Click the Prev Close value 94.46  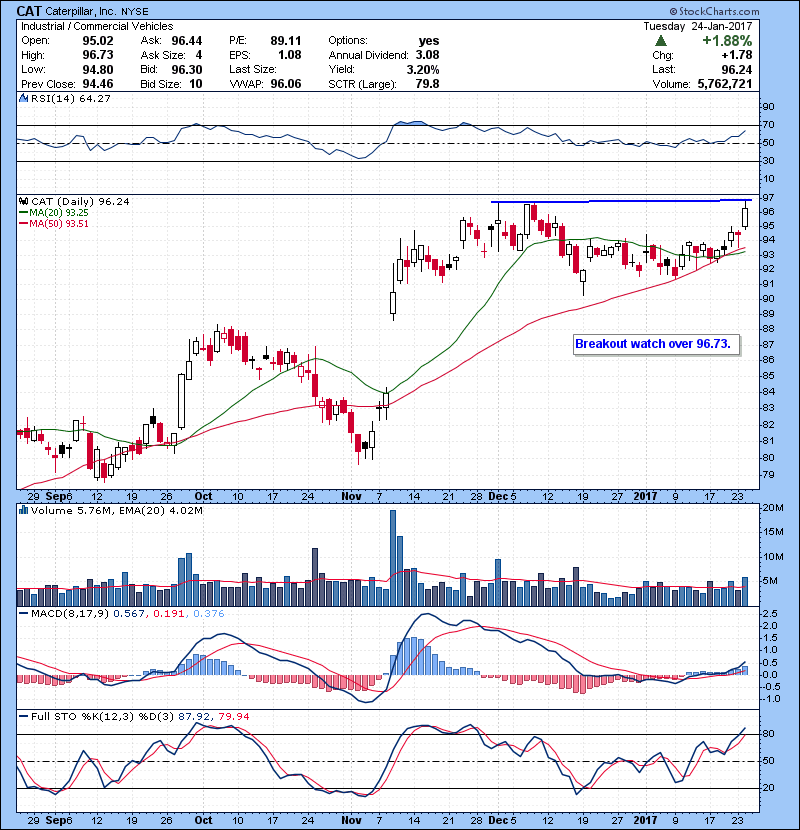(97, 84)
